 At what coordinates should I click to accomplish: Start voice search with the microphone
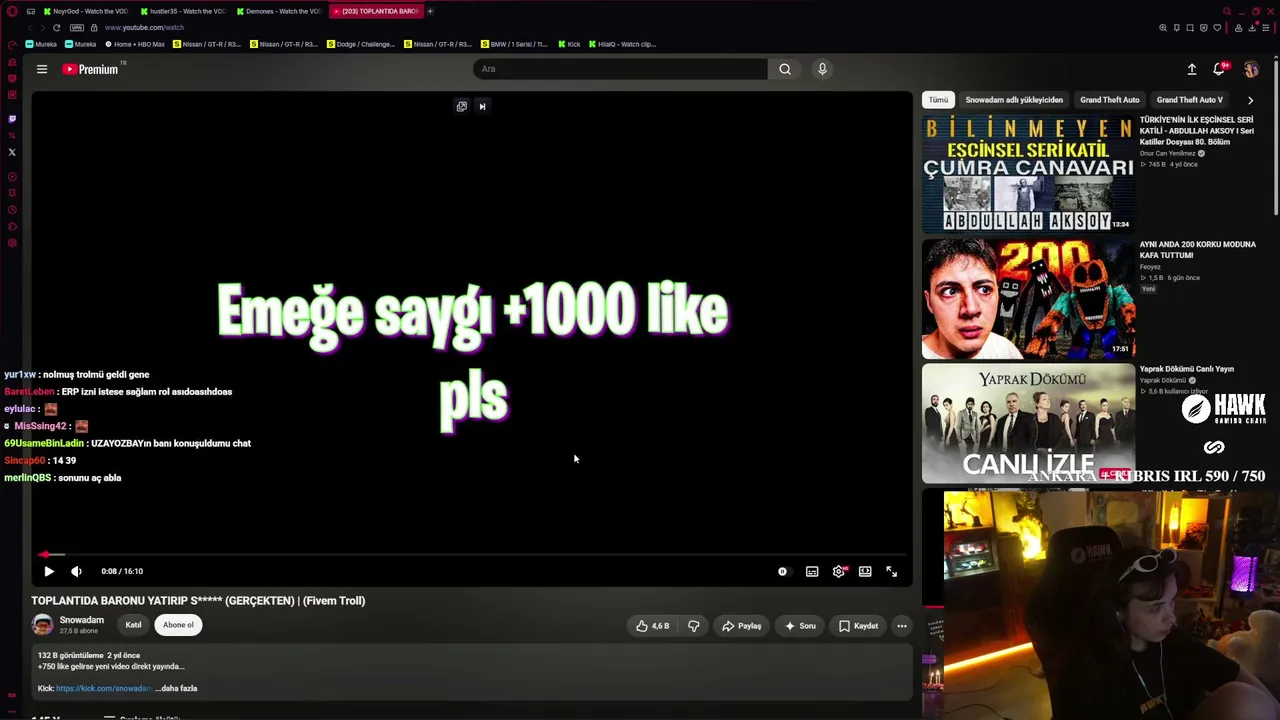pyautogui.click(x=822, y=69)
